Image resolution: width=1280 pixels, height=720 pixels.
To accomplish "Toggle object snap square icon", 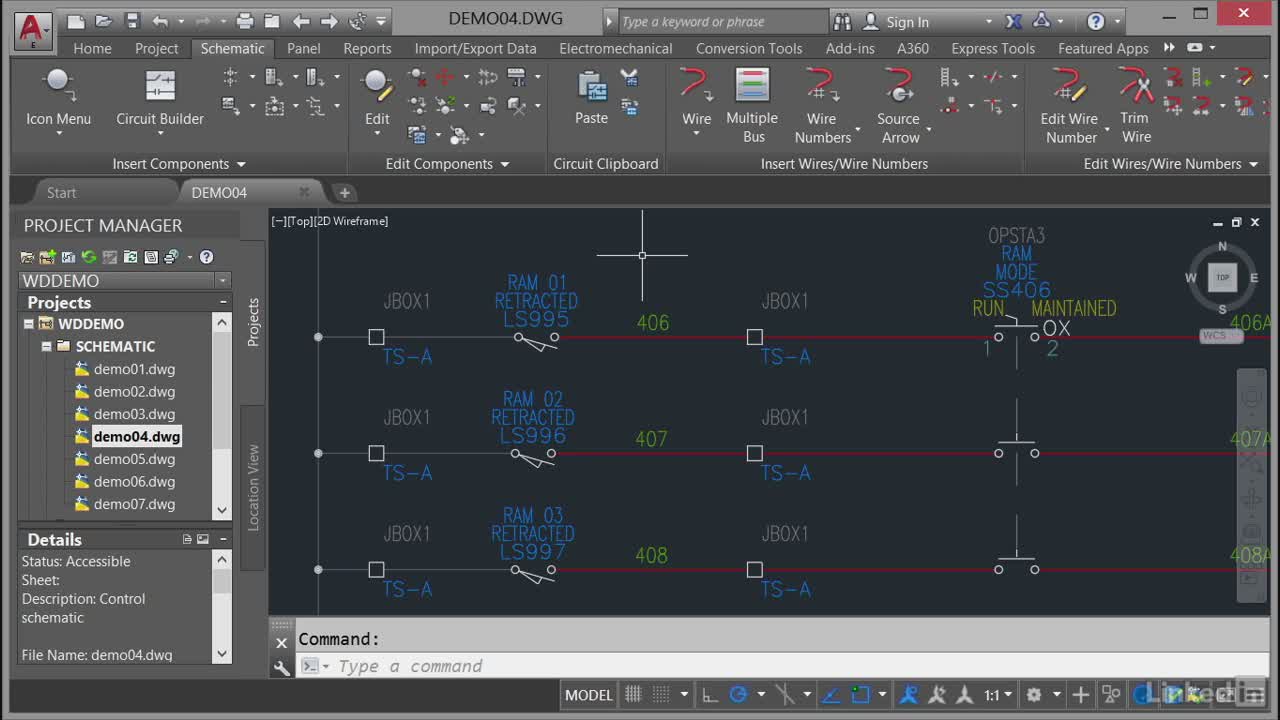I will (x=861, y=694).
